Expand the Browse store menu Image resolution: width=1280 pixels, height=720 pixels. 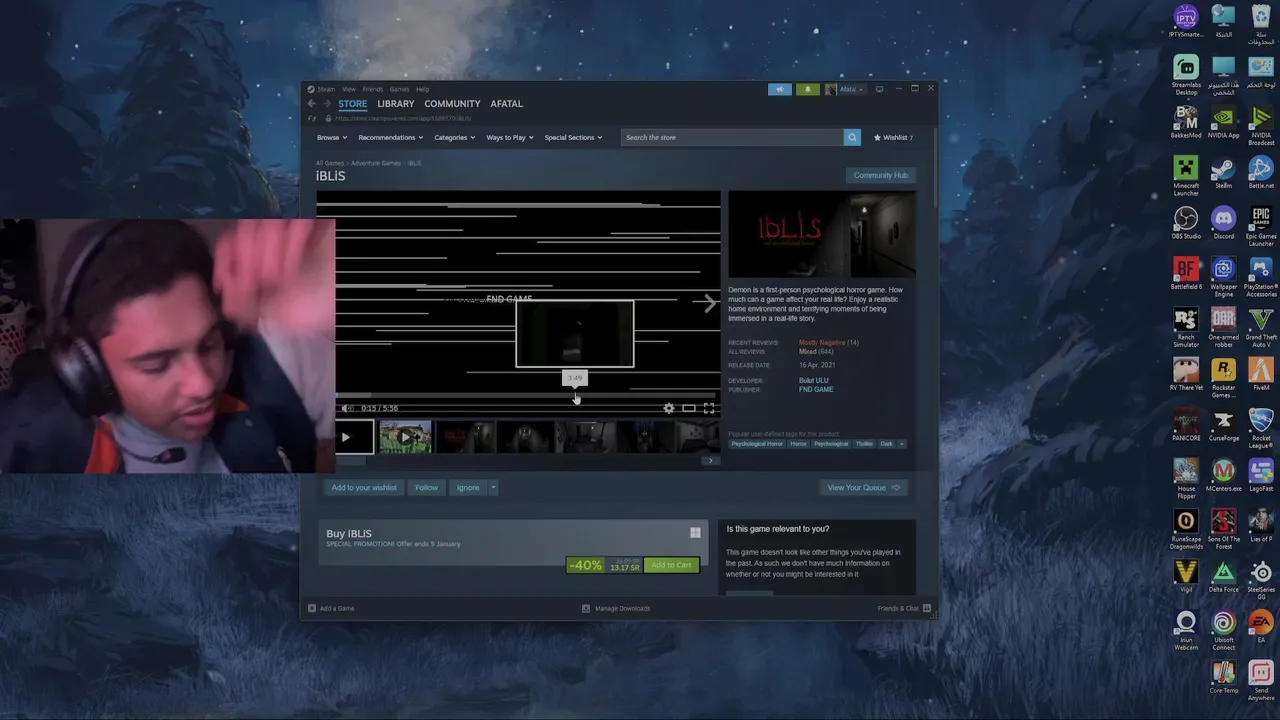click(x=332, y=137)
